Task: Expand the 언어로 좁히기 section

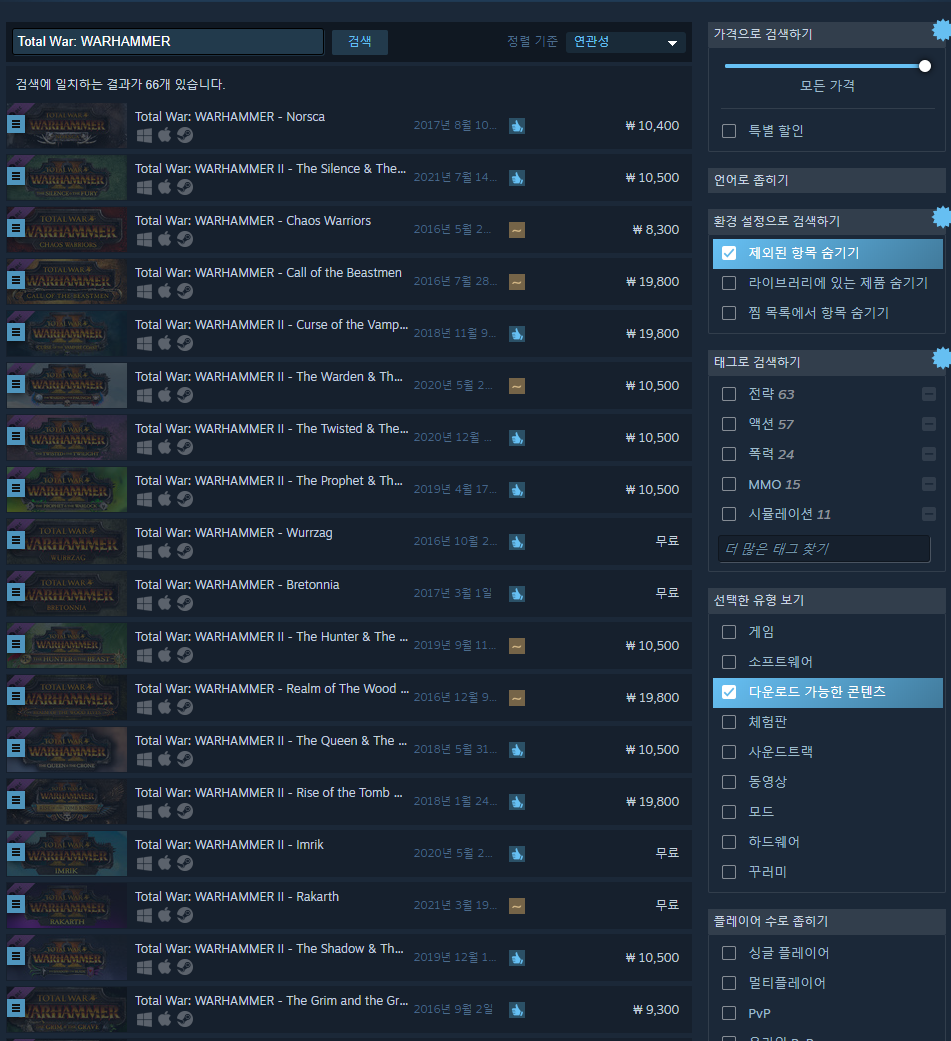Action: pyautogui.click(x=827, y=181)
